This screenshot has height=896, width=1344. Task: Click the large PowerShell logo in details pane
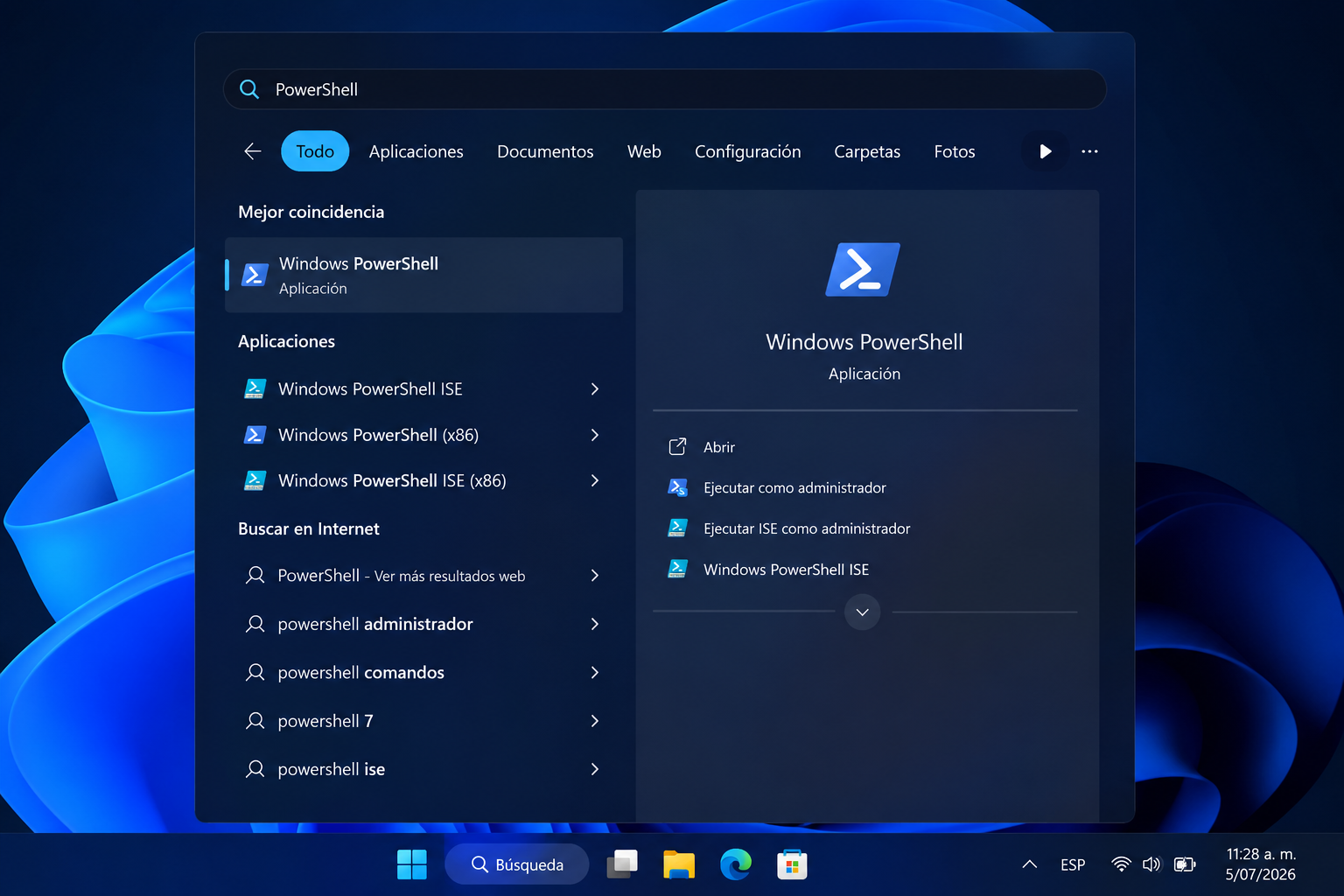pyautogui.click(x=863, y=269)
